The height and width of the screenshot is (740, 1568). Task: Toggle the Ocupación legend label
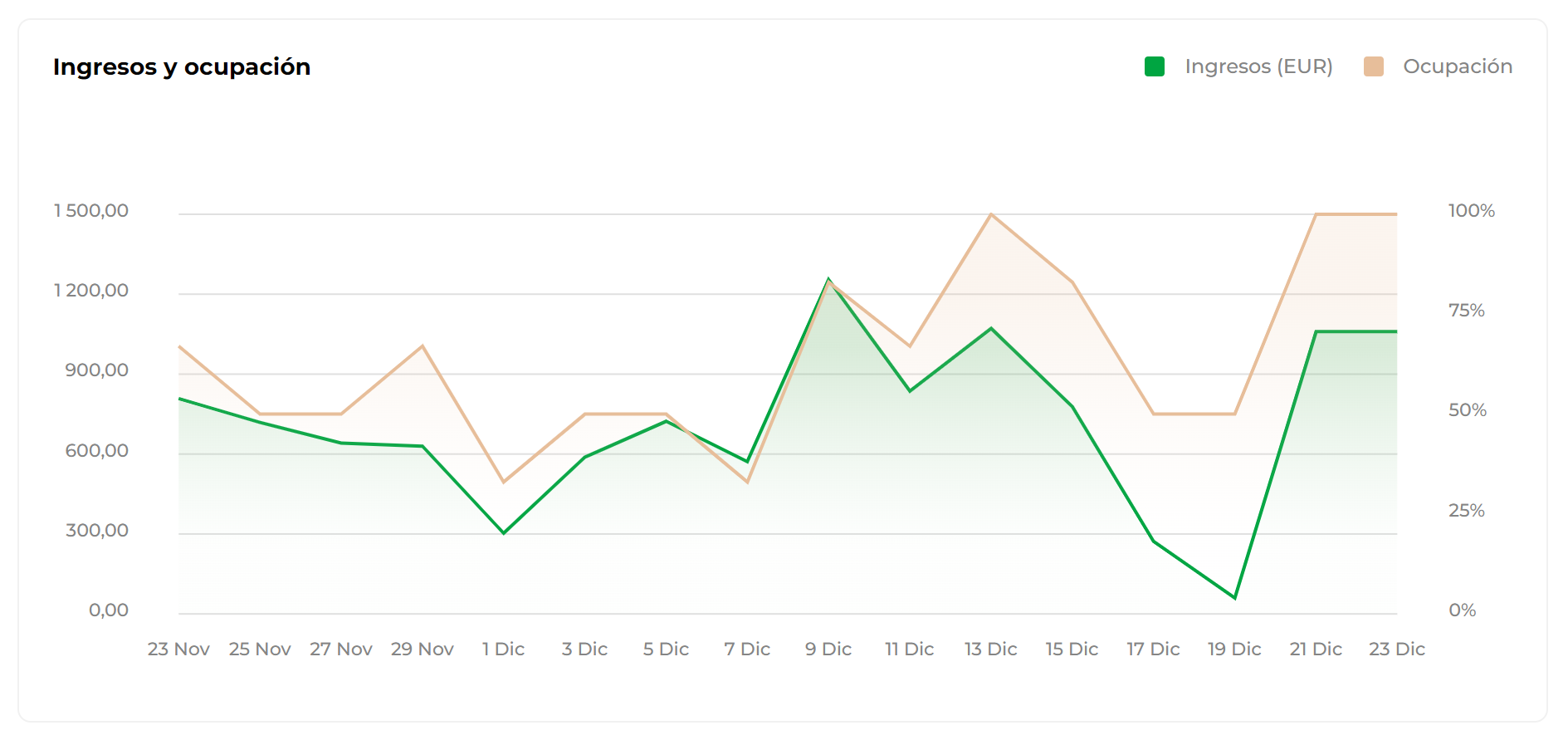[1458, 66]
